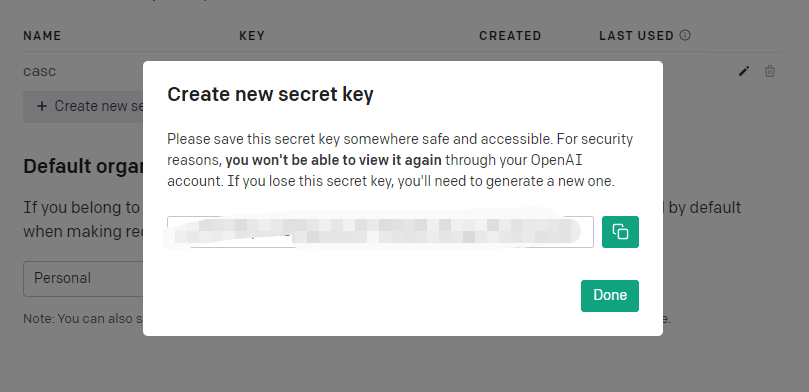Select the casc key name in the table
This screenshot has width=809, height=392.
click(x=40, y=71)
